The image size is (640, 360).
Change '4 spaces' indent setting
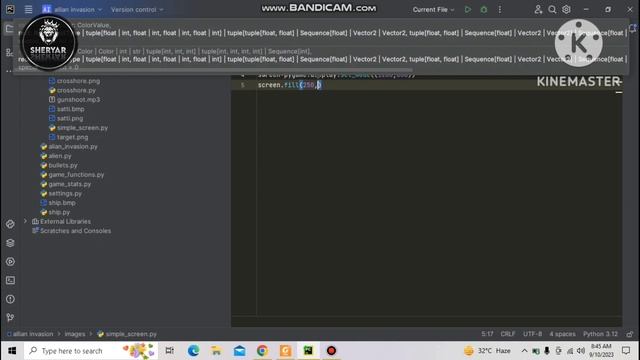562,334
